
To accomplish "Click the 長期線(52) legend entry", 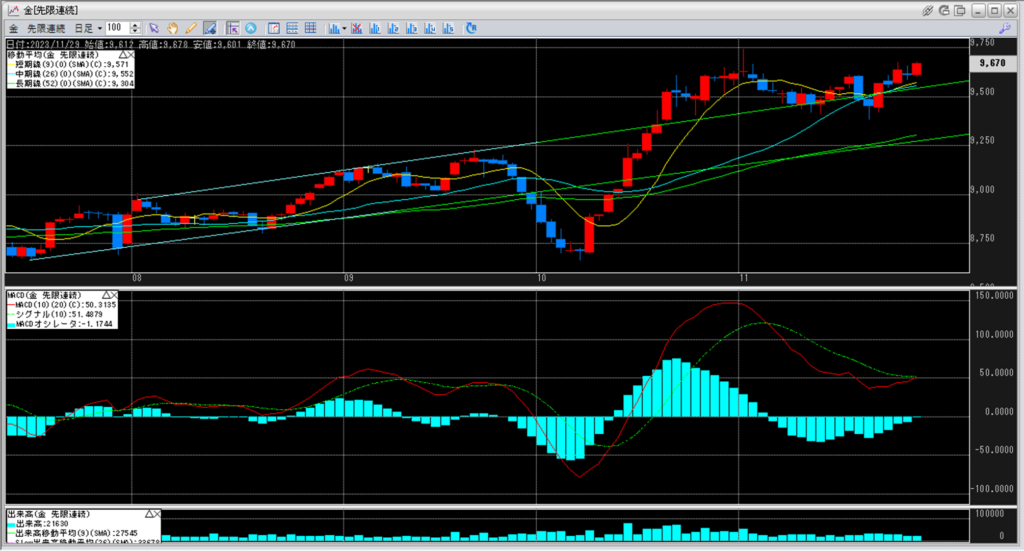I will [x=71, y=84].
